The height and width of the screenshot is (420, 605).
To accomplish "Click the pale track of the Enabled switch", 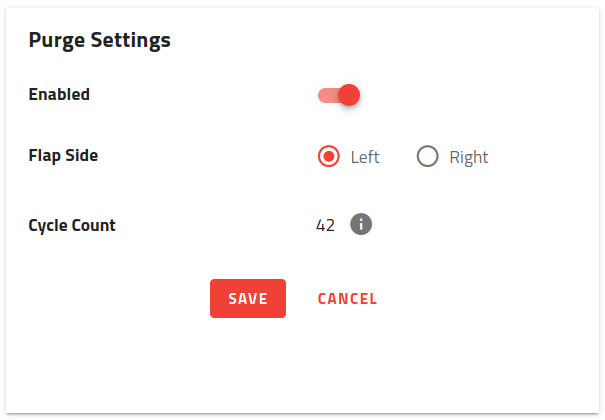I will pyautogui.click(x=325, y=95).
